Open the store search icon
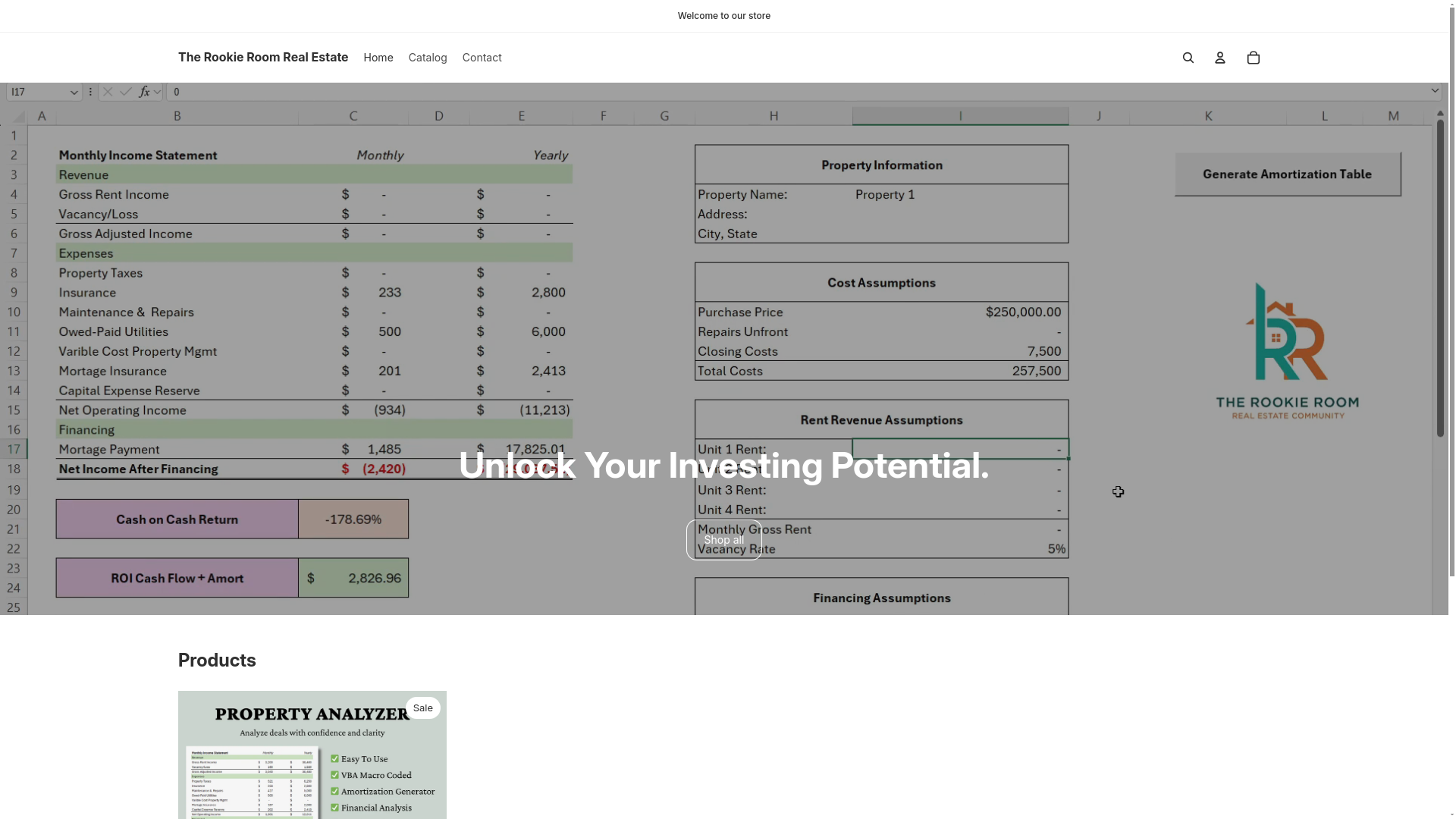The width and height of the screenshot is (1456, 819). click(1188, 58)
